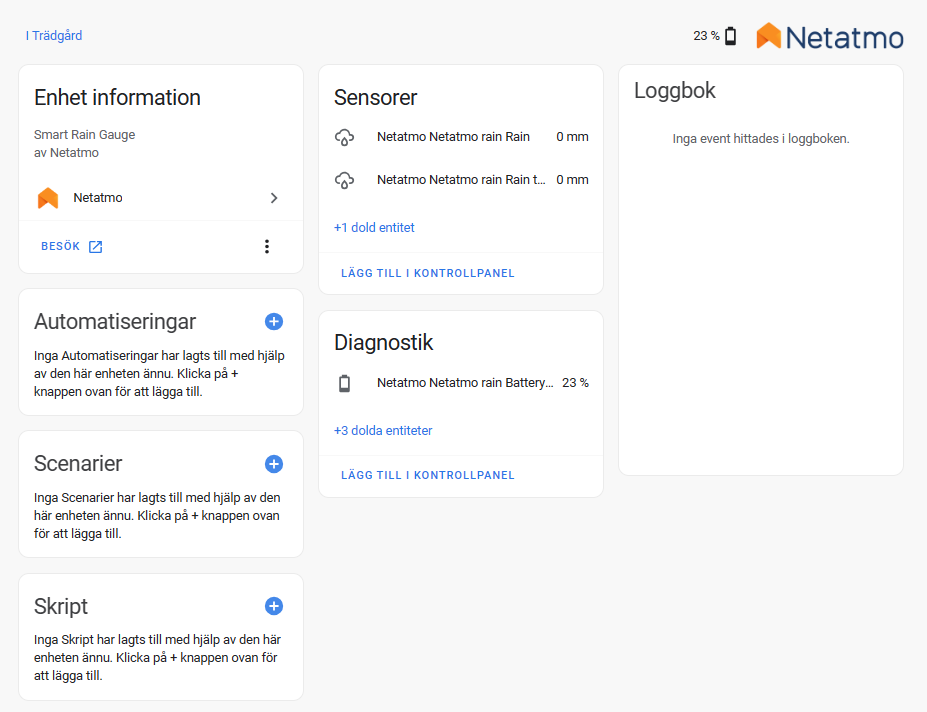Click the external link icon beside BESÖK
The height and width of the screenshot is (712, 927).
coord(95,247)
